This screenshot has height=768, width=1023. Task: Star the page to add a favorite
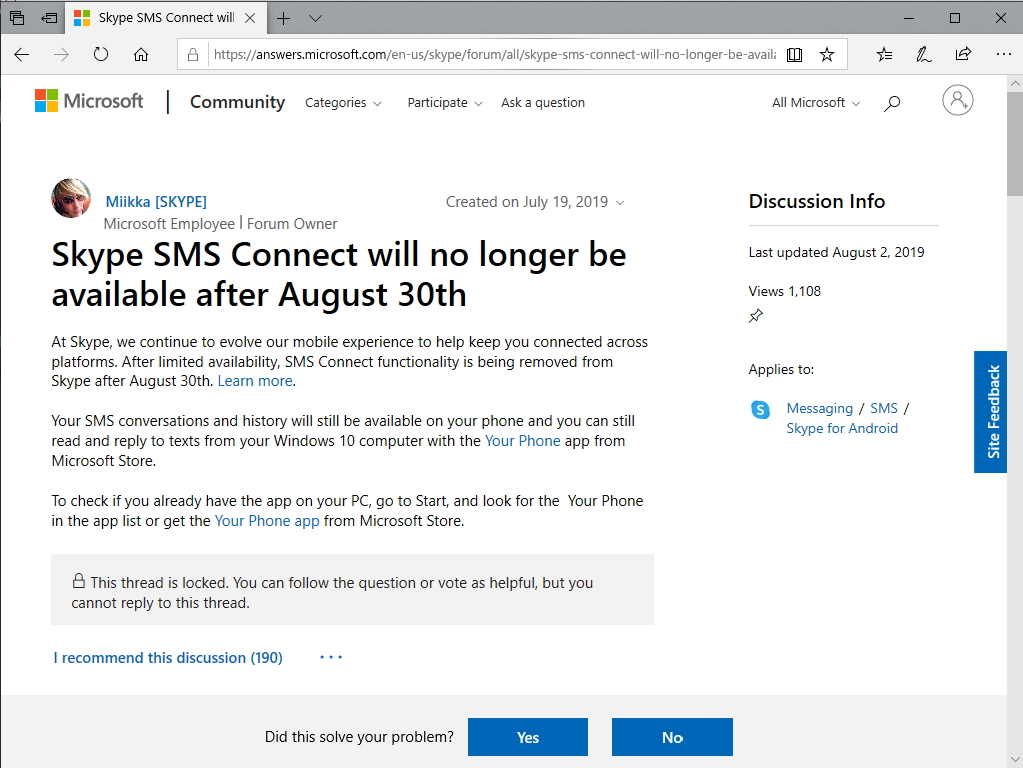(x=827, y=53)
